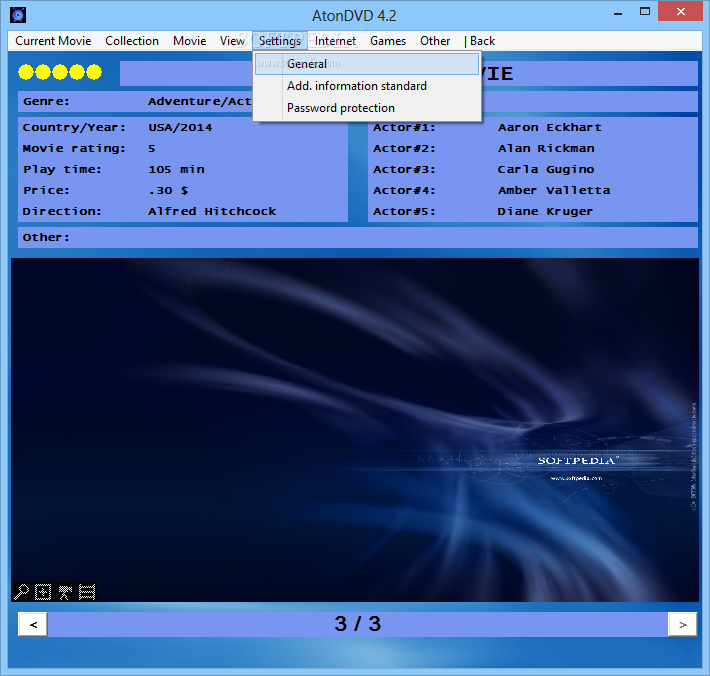Screen dimensions: 710x676
Task: Click the movie cover image area
Action: click(x=355, y=430)
